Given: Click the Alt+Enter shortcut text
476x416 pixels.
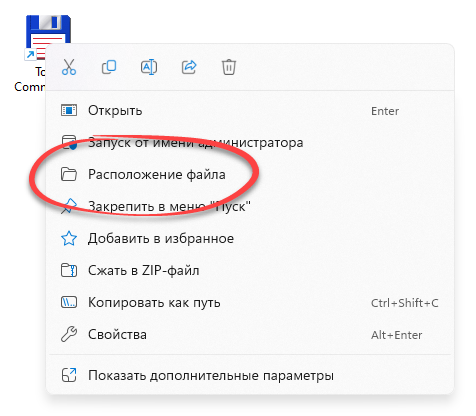Looking at the screenshot, I should [397, 335].
